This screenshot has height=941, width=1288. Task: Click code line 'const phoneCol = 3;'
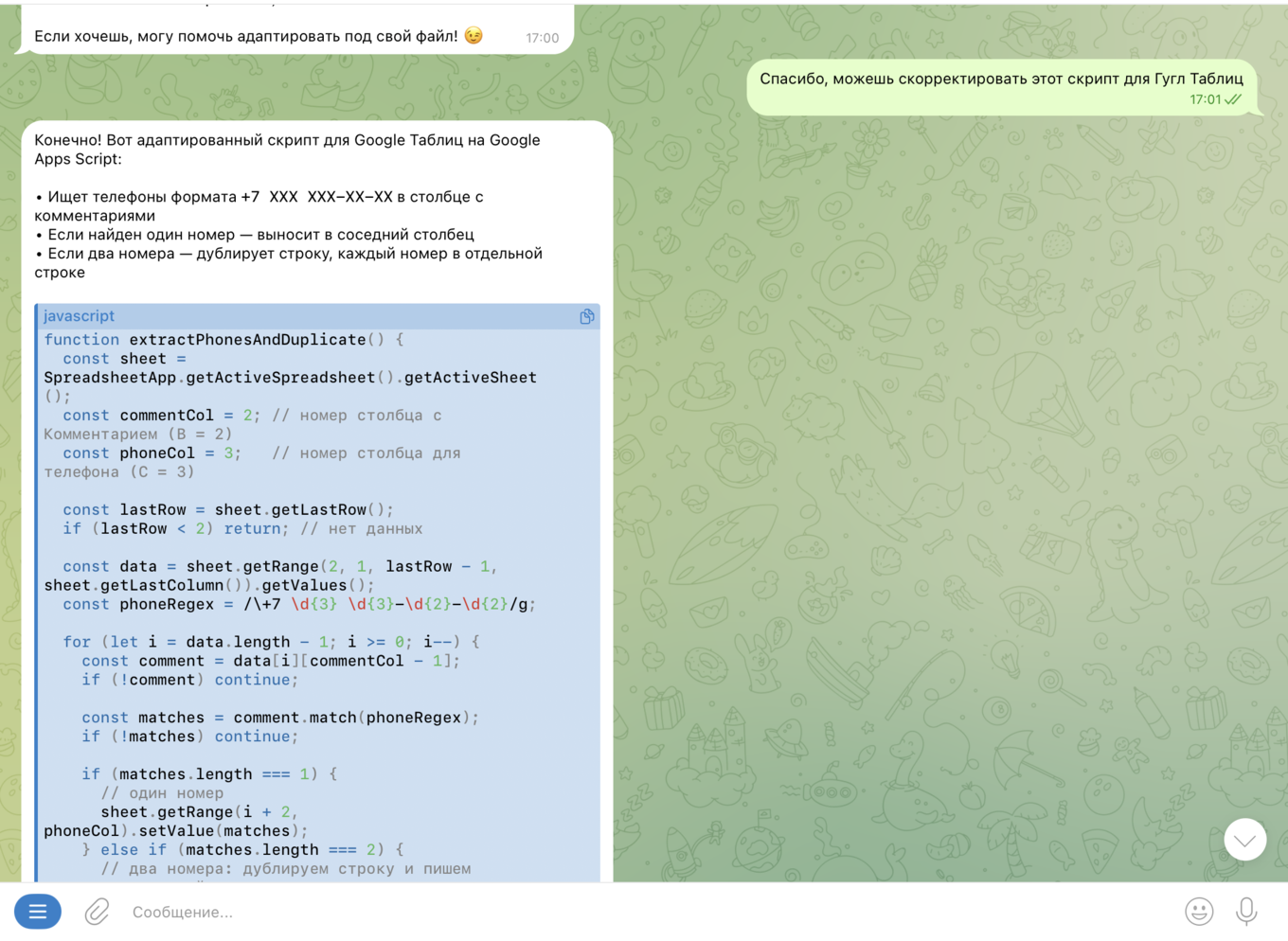pos(152,453)
